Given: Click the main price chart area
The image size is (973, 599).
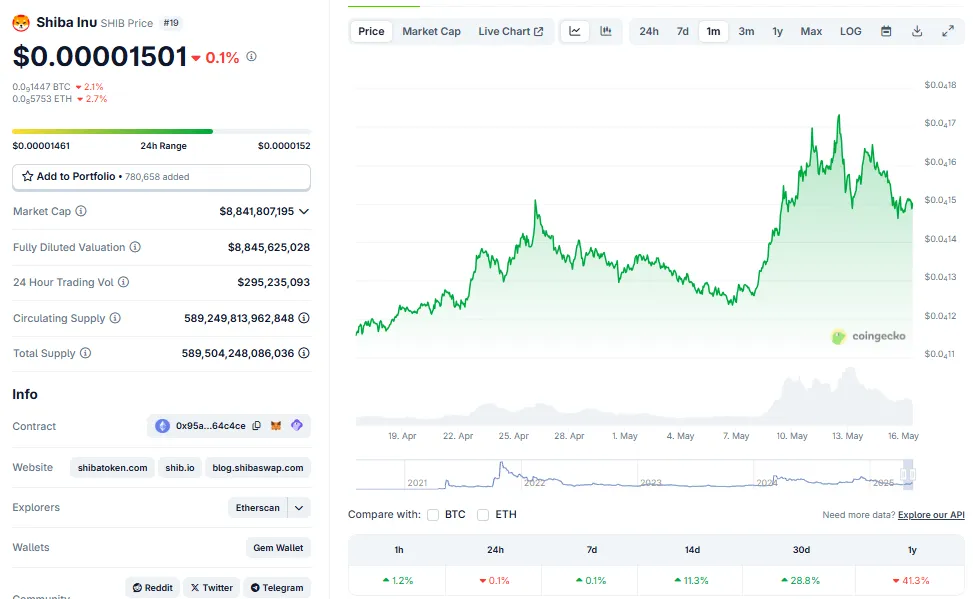Looking at the screenshot, I should click(x=634, y=223).
